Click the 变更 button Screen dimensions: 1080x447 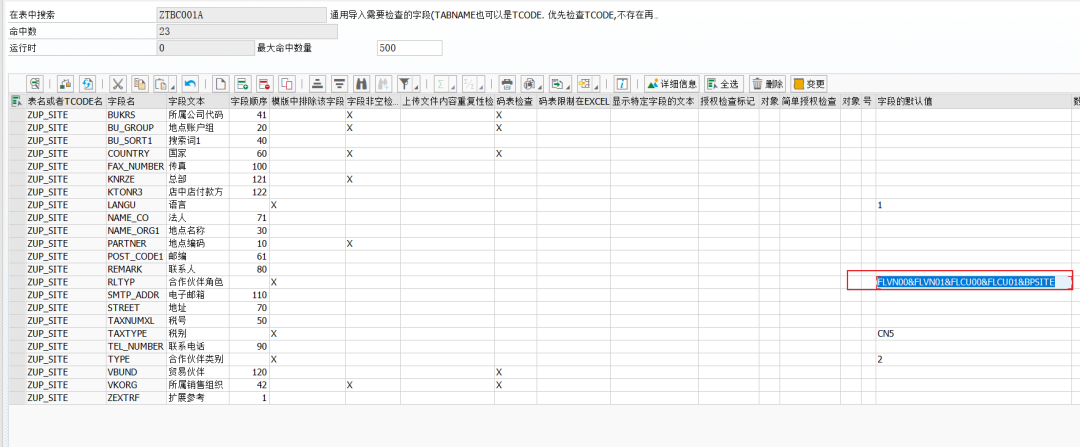point(809,84)
